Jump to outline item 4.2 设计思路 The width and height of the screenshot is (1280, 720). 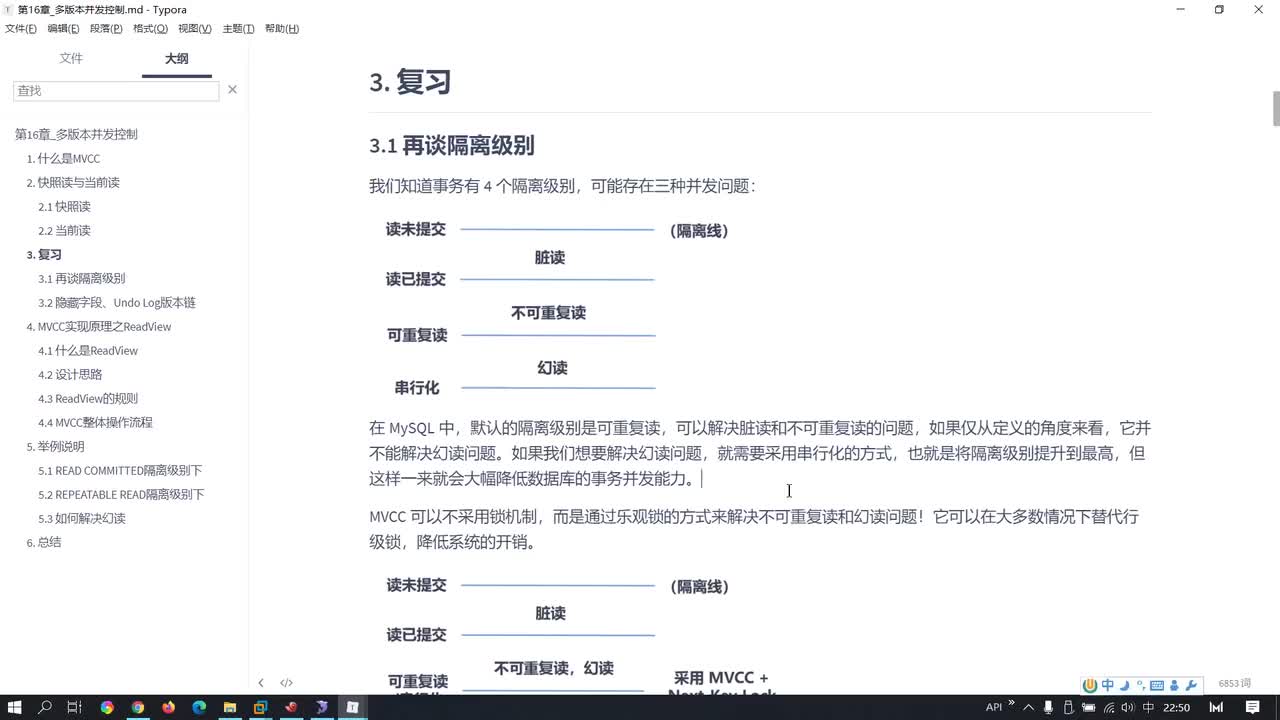point(70,374)
